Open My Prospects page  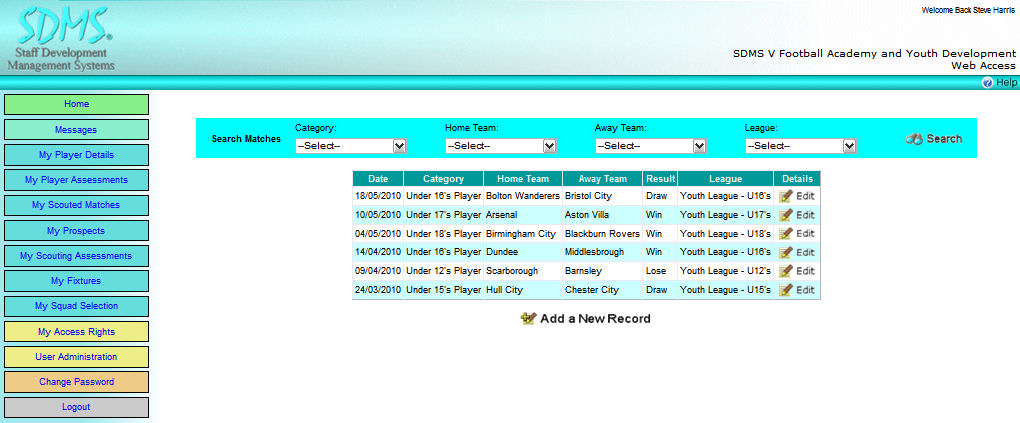pyautogui.click(x=76, y=230)
